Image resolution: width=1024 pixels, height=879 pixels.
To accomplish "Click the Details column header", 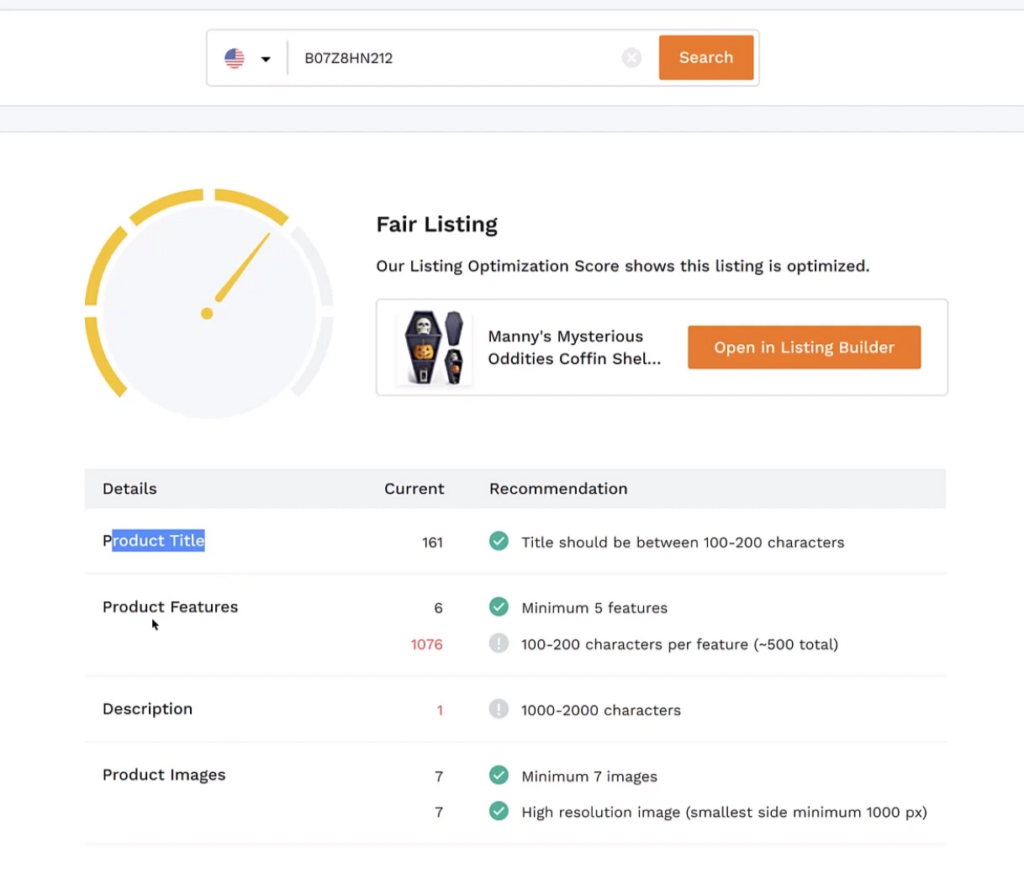I will (x=129, y=488).
